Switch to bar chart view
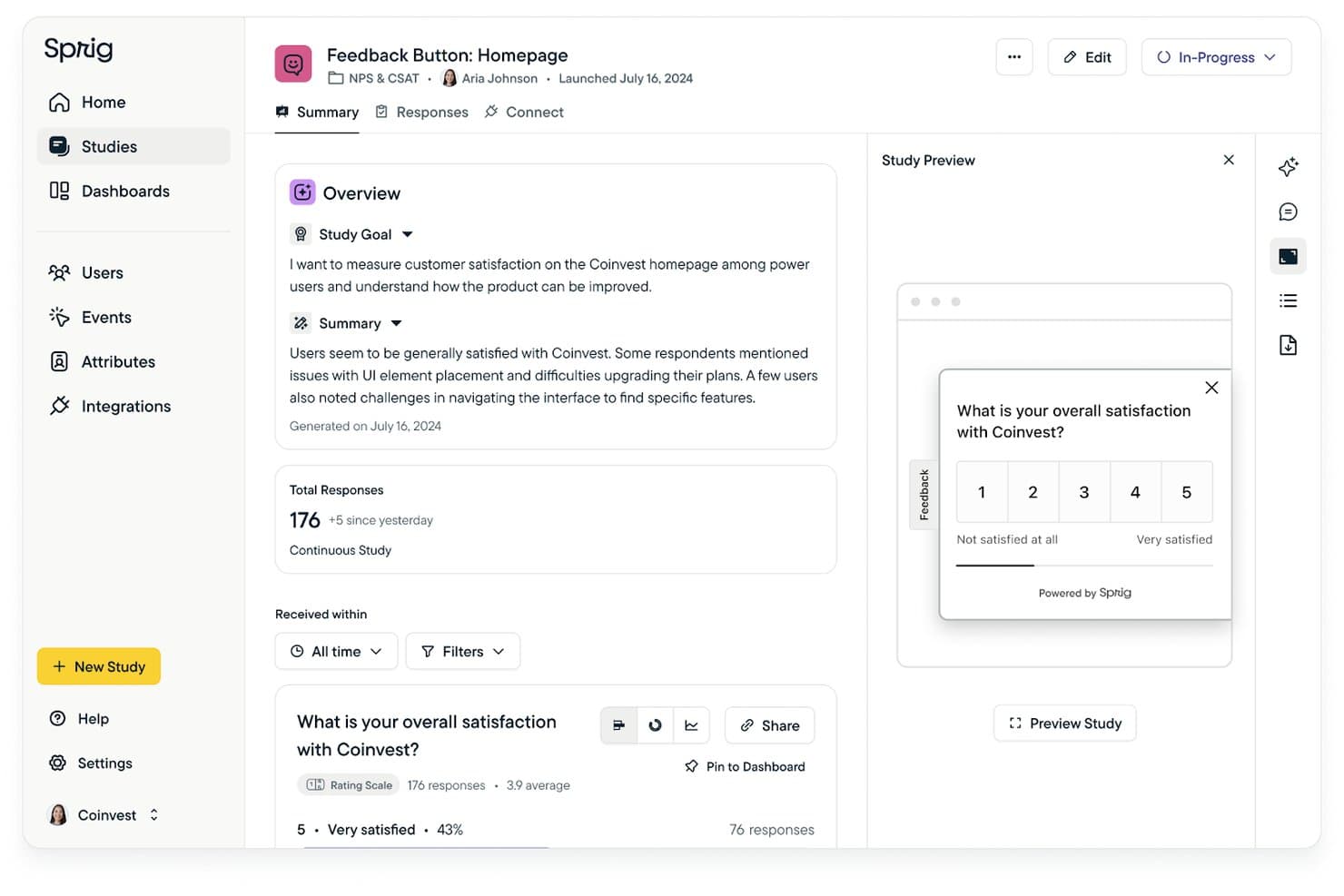Viewport: 1344px width, 896px height. point(619,725)
